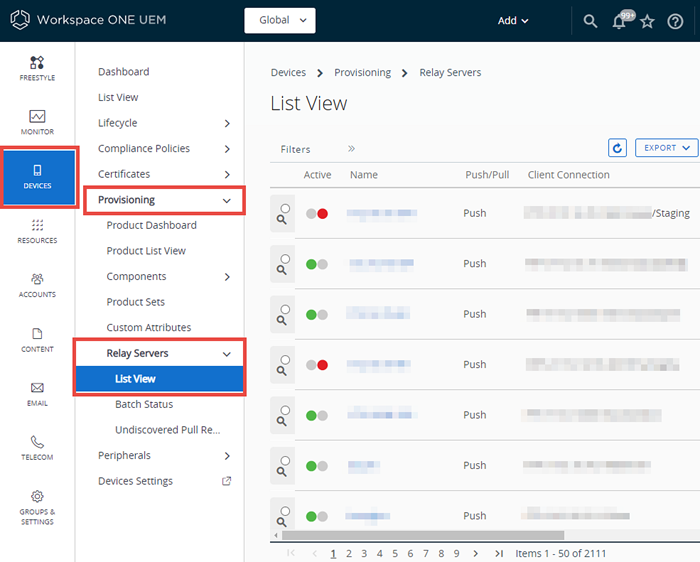Click Provisioning breadcrumb link
This screenshot has height=562, width=700.
pyautogui.click(x=362, y=72)
